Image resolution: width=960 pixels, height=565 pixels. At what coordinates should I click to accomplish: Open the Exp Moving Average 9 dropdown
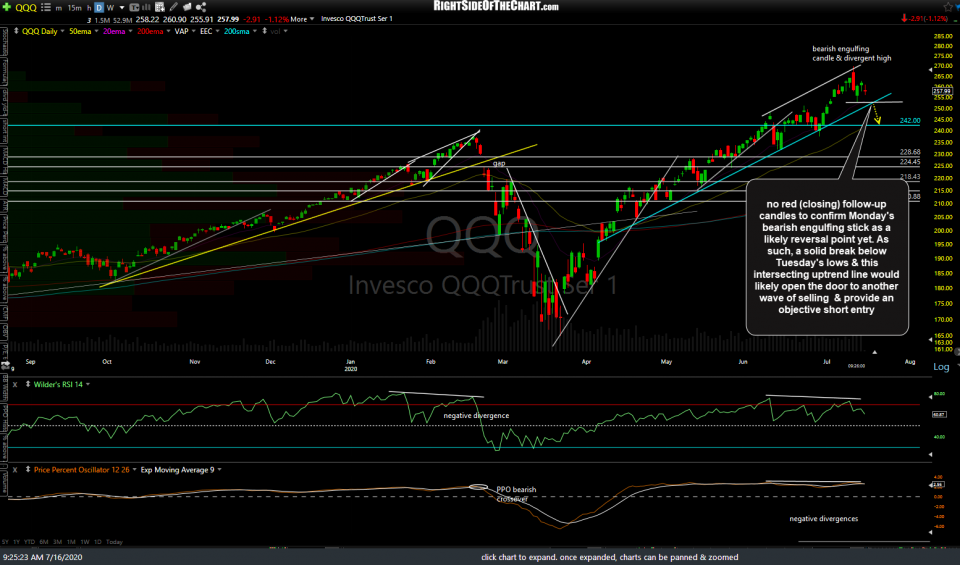click(x=219, y=470)
